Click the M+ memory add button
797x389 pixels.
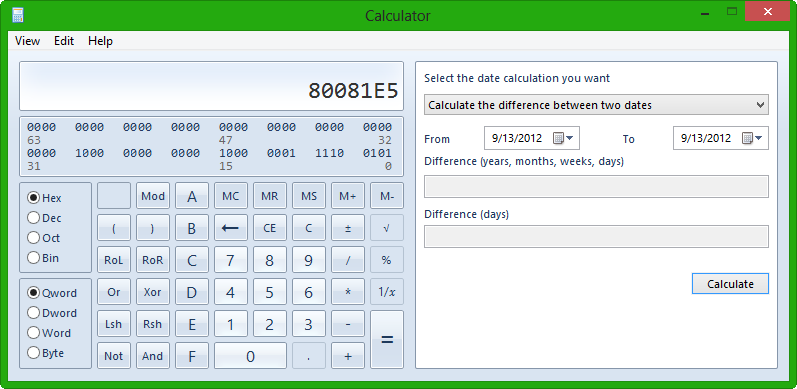coord(348,196)
